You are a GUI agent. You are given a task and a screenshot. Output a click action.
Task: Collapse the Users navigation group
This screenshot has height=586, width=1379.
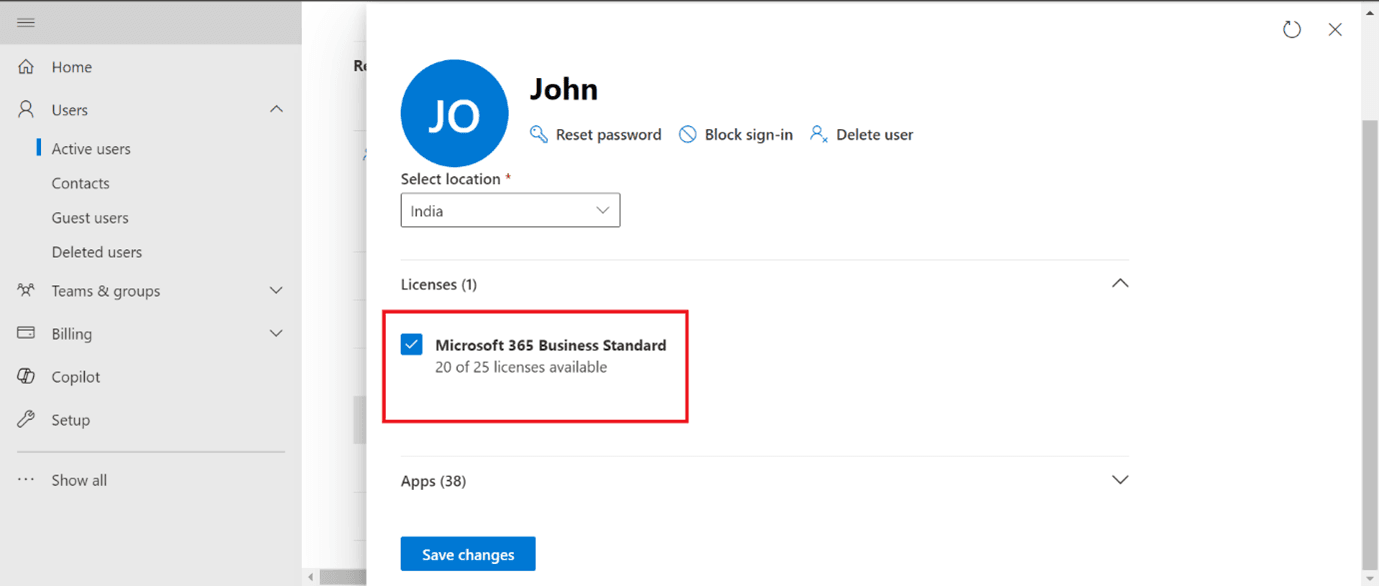[276, 109]
